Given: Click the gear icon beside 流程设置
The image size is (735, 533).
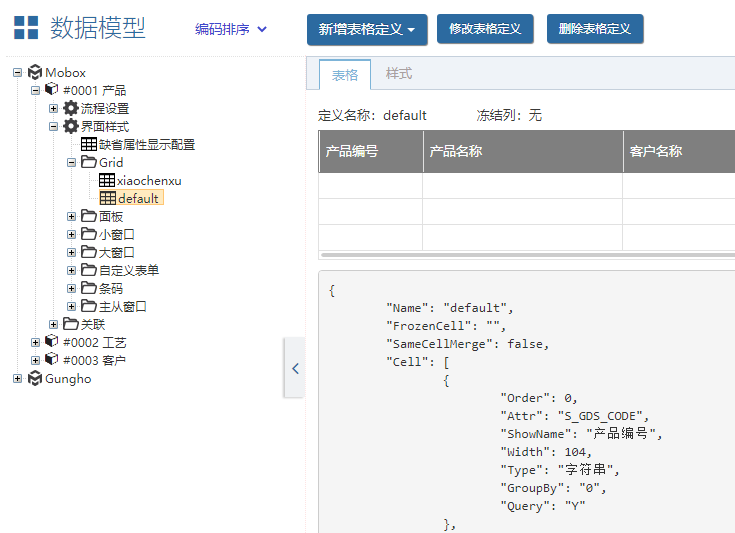Looking at the screenshot, I should pyautogui.click(x=71, y=109).
